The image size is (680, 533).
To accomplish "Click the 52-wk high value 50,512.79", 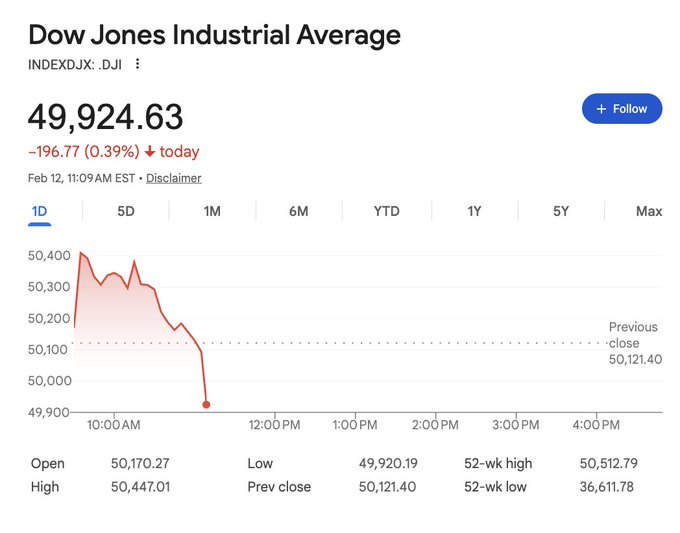I will click(x=606, y=463).
